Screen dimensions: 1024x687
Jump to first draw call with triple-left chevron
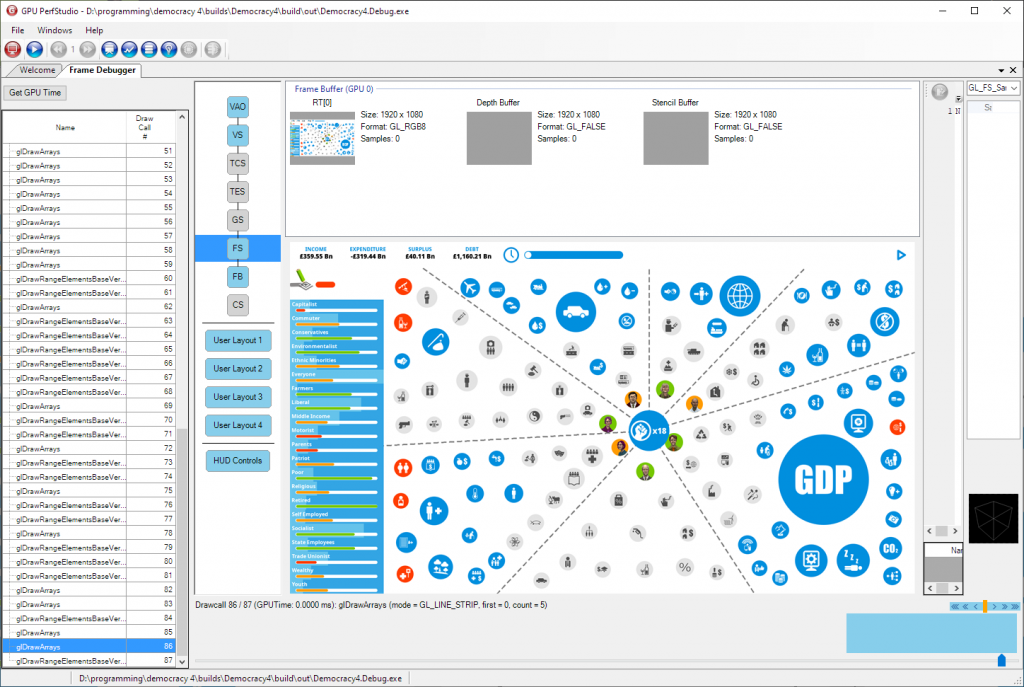tap(955, 607)
